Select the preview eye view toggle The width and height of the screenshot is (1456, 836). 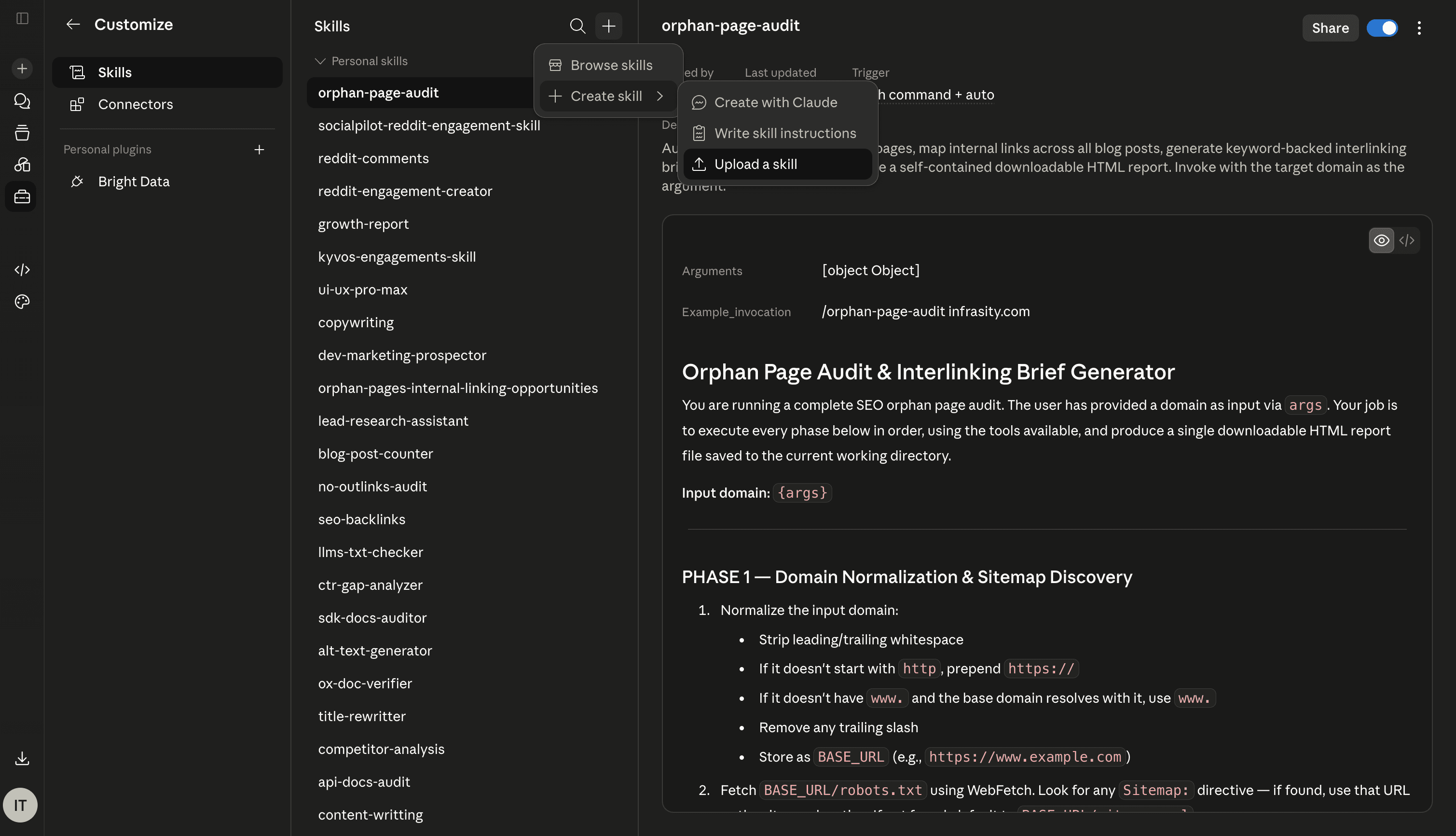click(1381, 240)
